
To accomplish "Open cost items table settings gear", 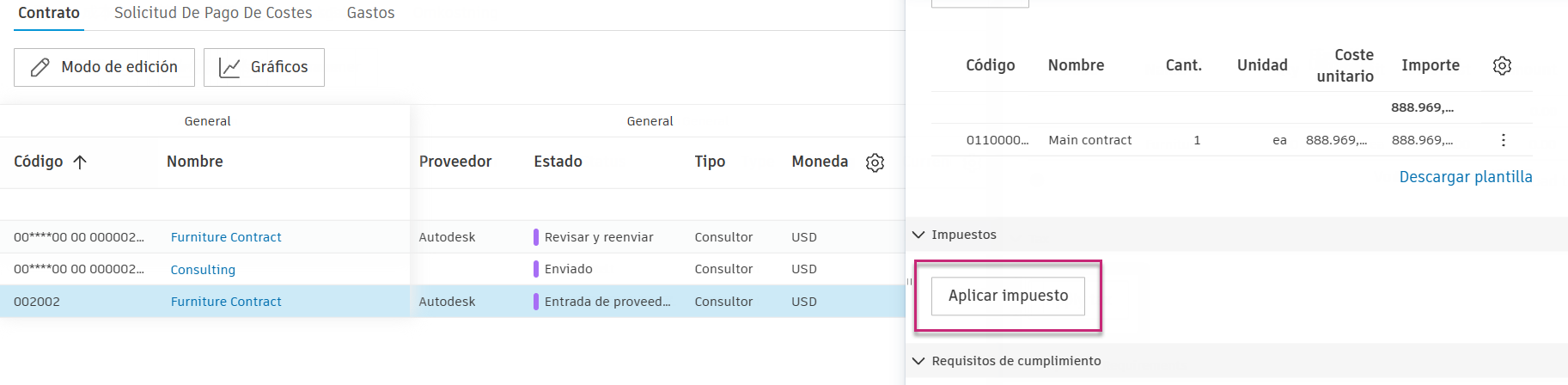I will (1502, 65).
